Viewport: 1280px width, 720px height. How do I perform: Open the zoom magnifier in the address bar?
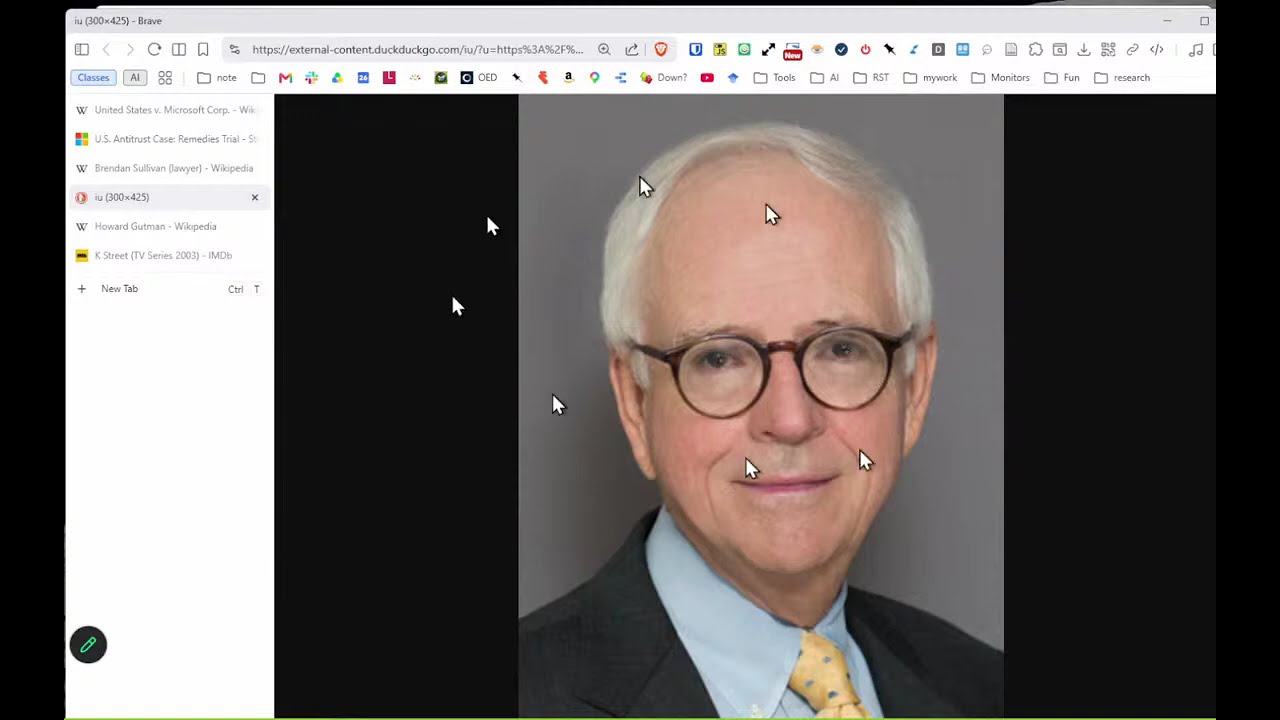tap(604, 49)
